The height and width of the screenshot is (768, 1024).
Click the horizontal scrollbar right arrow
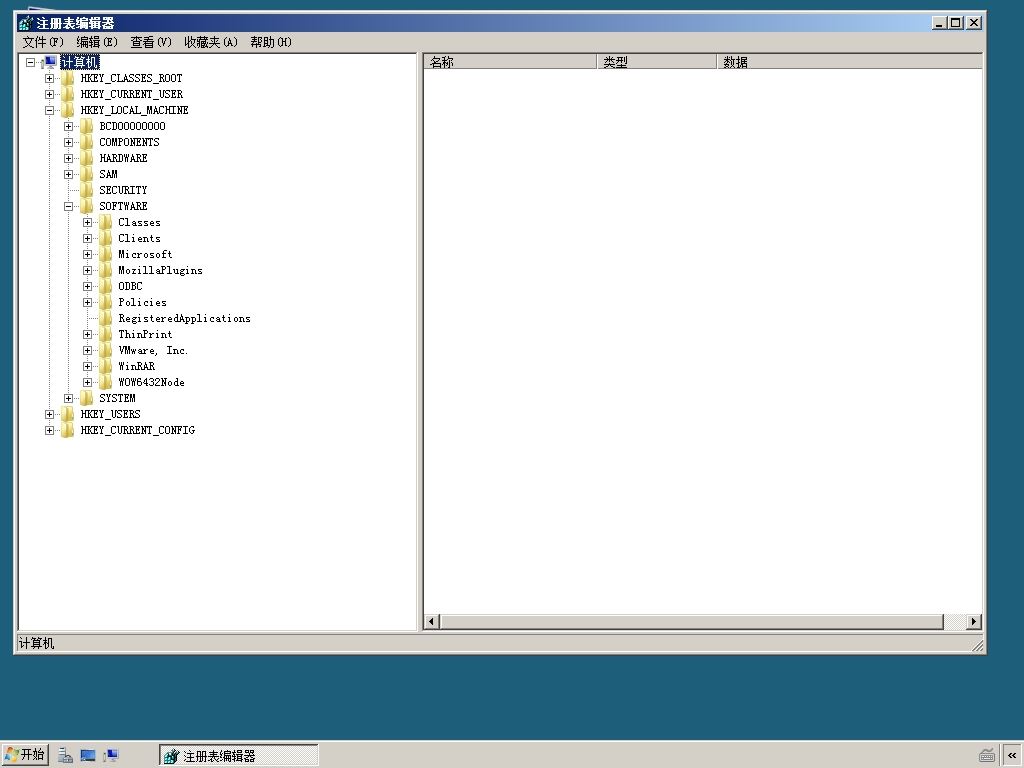(974, 622)
